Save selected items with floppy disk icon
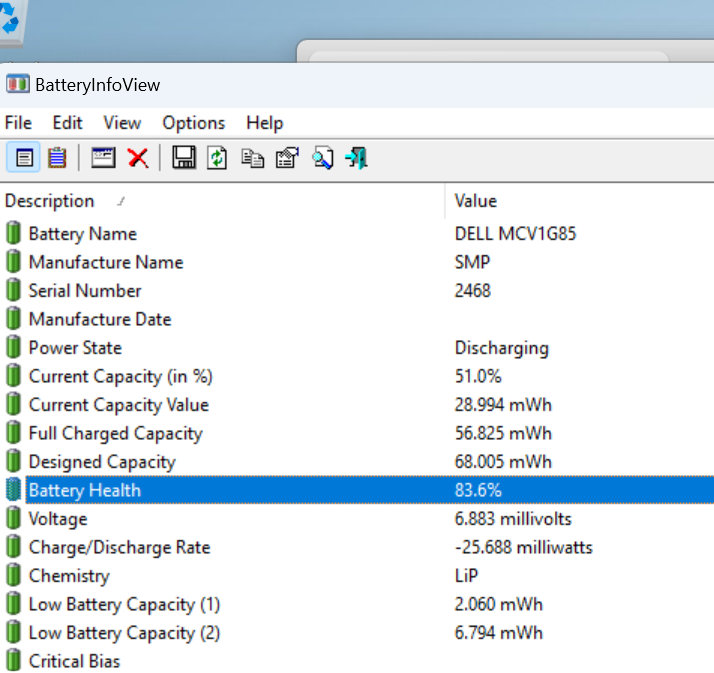 point(184,158)
